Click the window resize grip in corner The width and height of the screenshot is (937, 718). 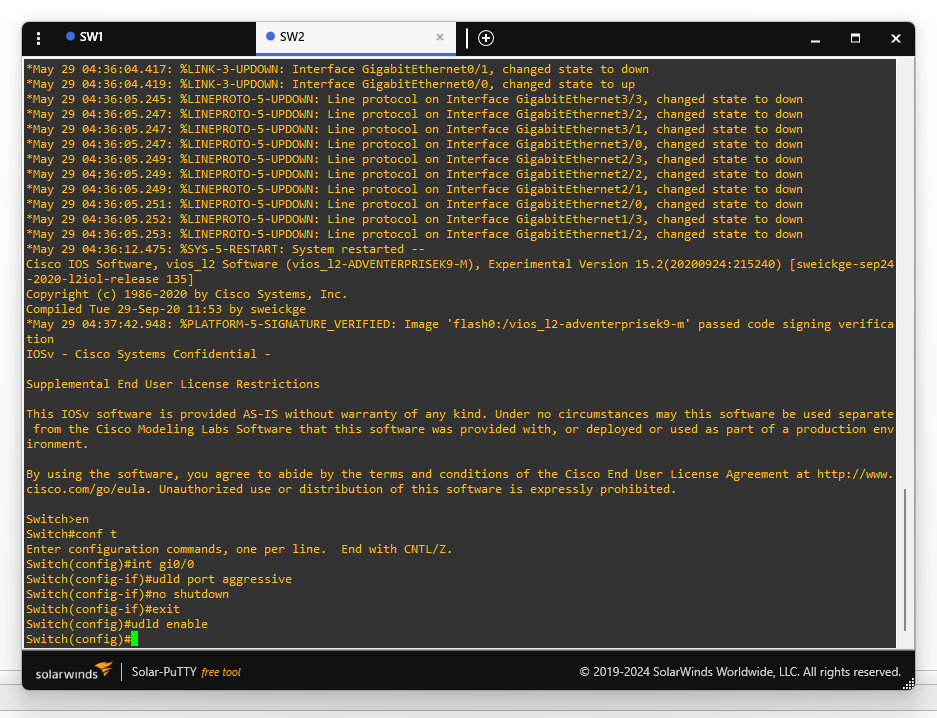908,684
